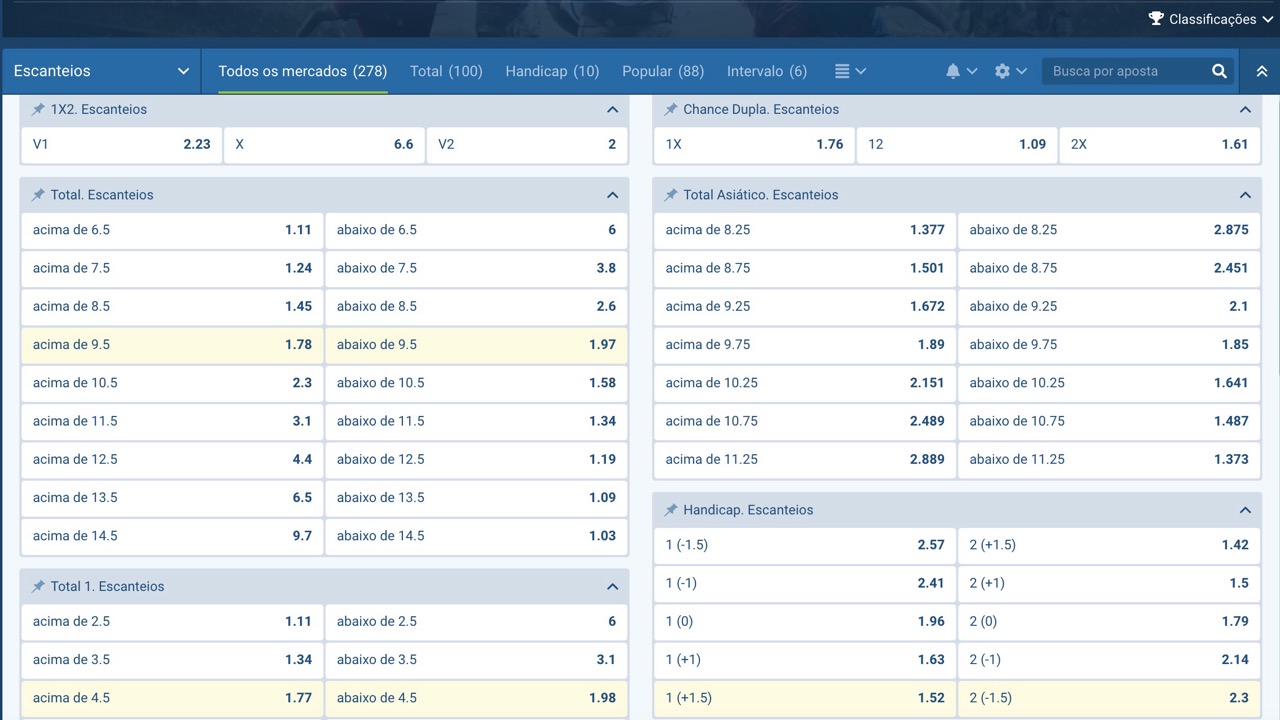The image size is (1280, 720).
Task: Click the search magnifier icon
Action: pyautogui.click(x=1219, y=71)
